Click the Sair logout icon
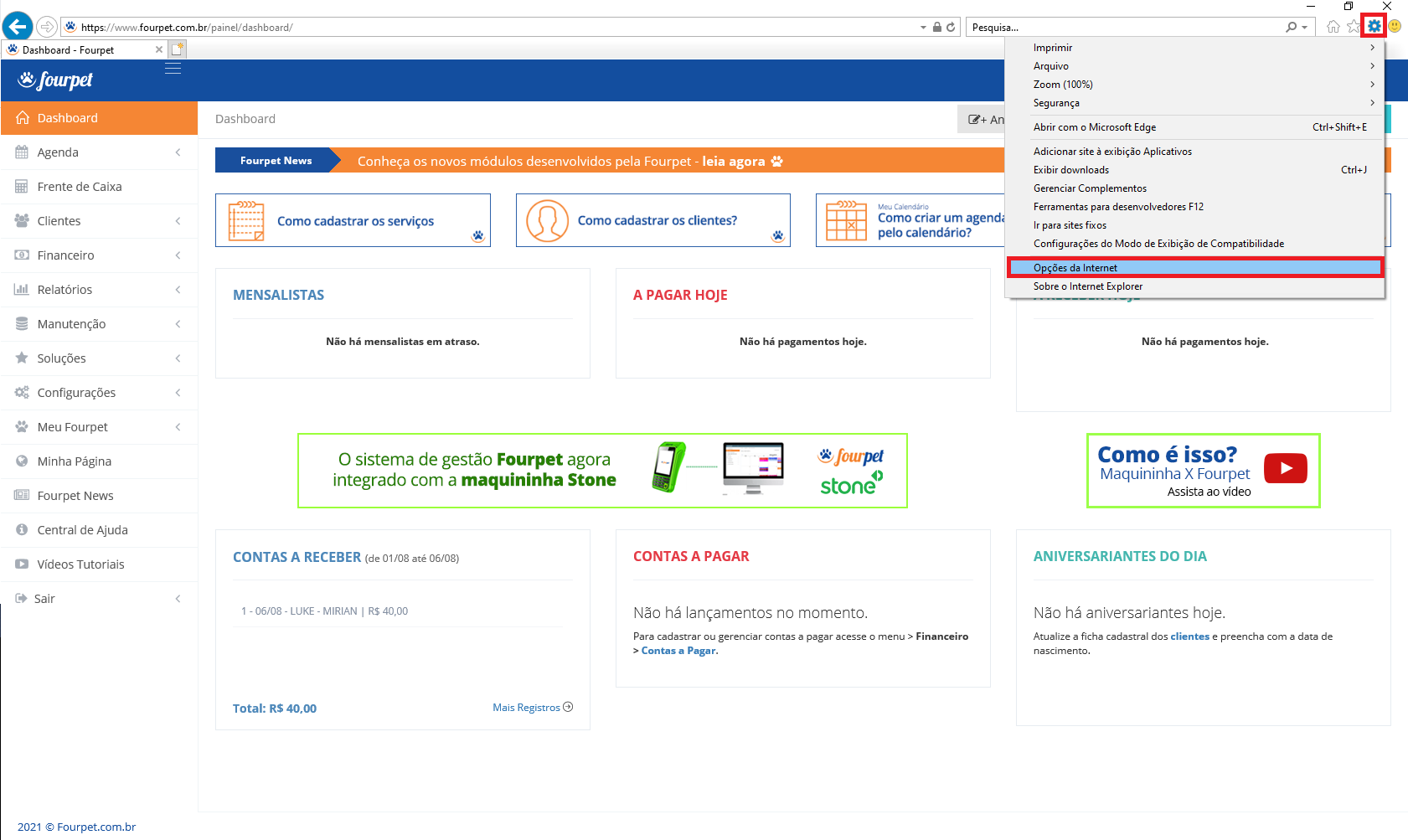Screen dimensions: 1408x840 tap(21, 598)
